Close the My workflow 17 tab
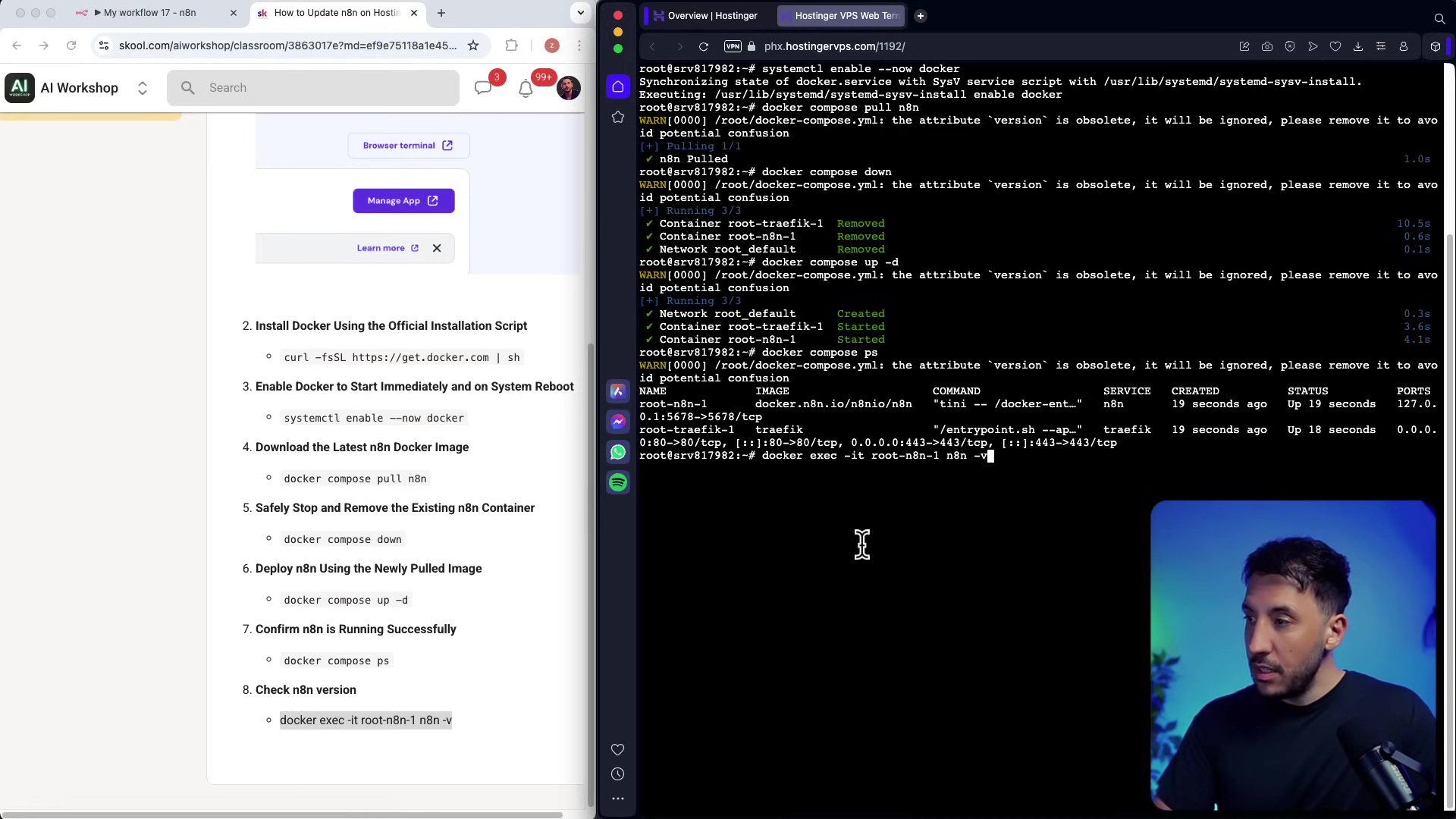This screenshot has height=819, width=1456. [234, 13]
